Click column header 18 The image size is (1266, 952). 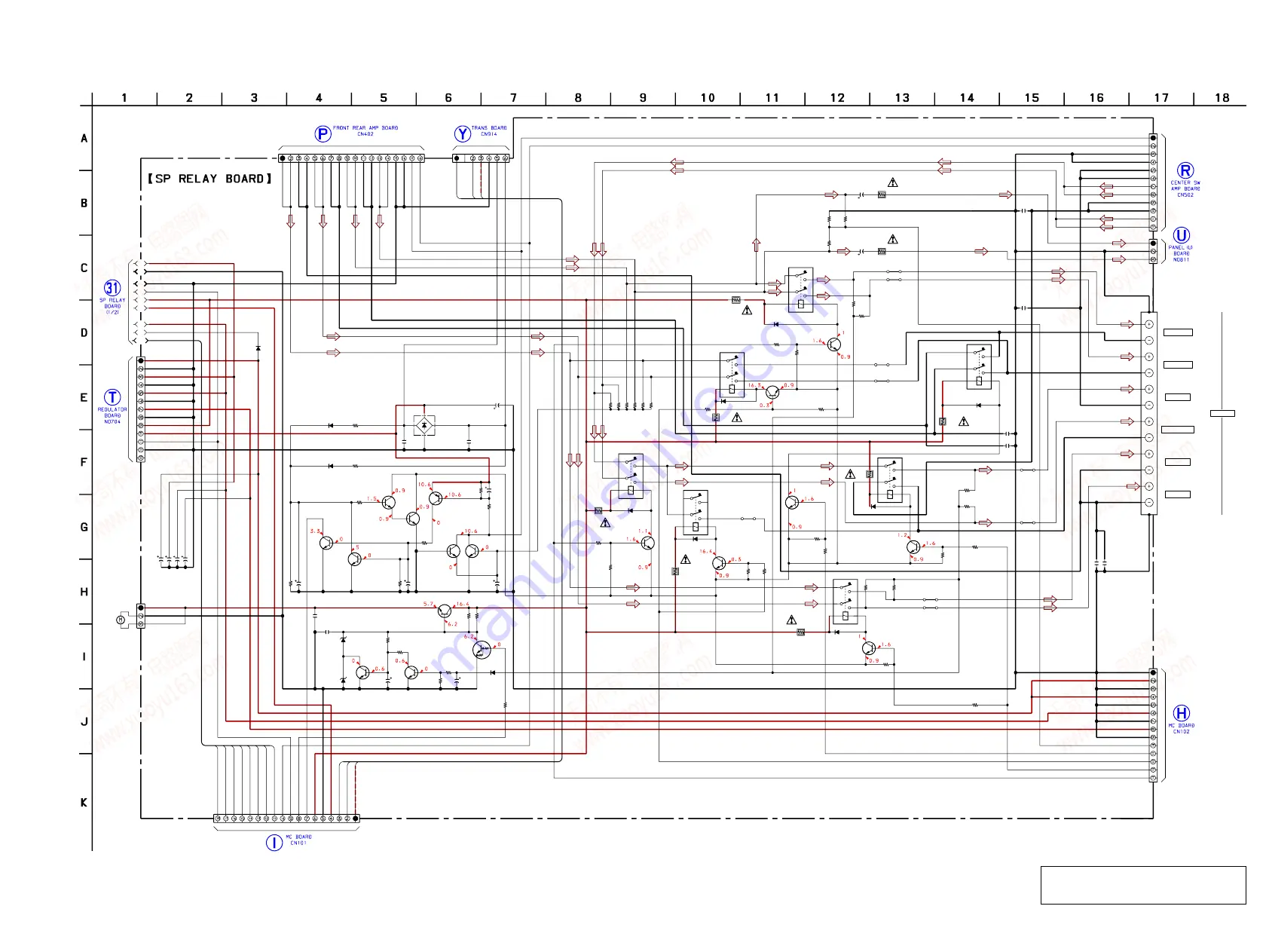[x=1222, y=98]
